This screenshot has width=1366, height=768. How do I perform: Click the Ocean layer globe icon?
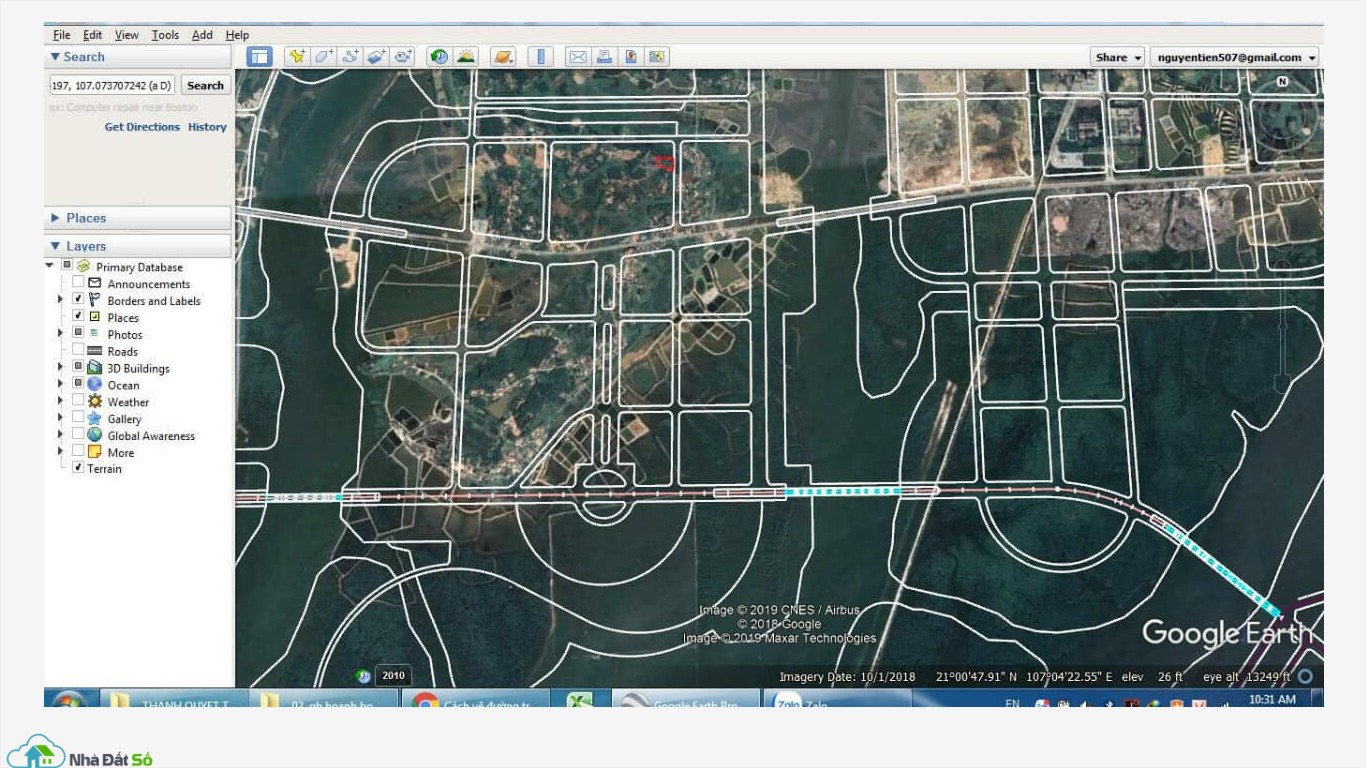pos(95,385)
